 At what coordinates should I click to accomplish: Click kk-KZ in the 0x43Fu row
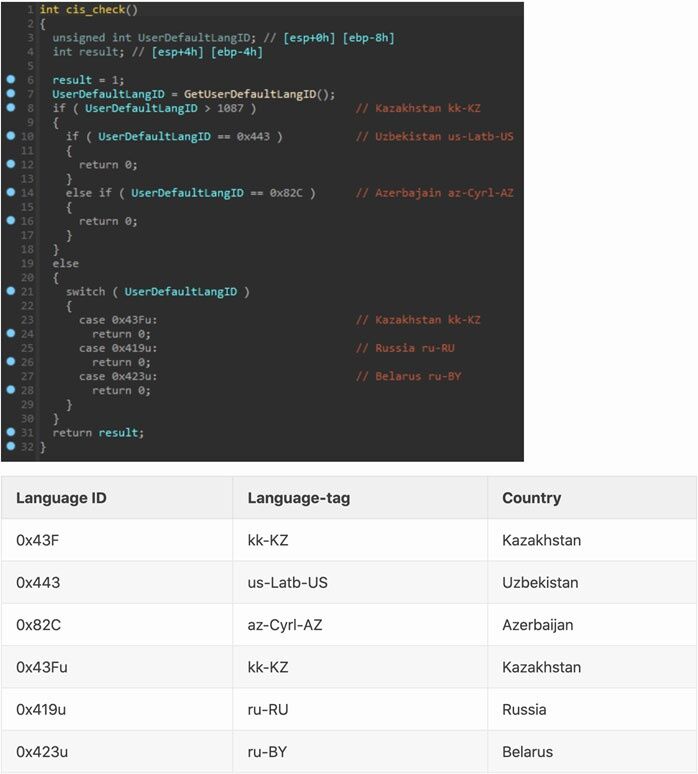[268, 667]
